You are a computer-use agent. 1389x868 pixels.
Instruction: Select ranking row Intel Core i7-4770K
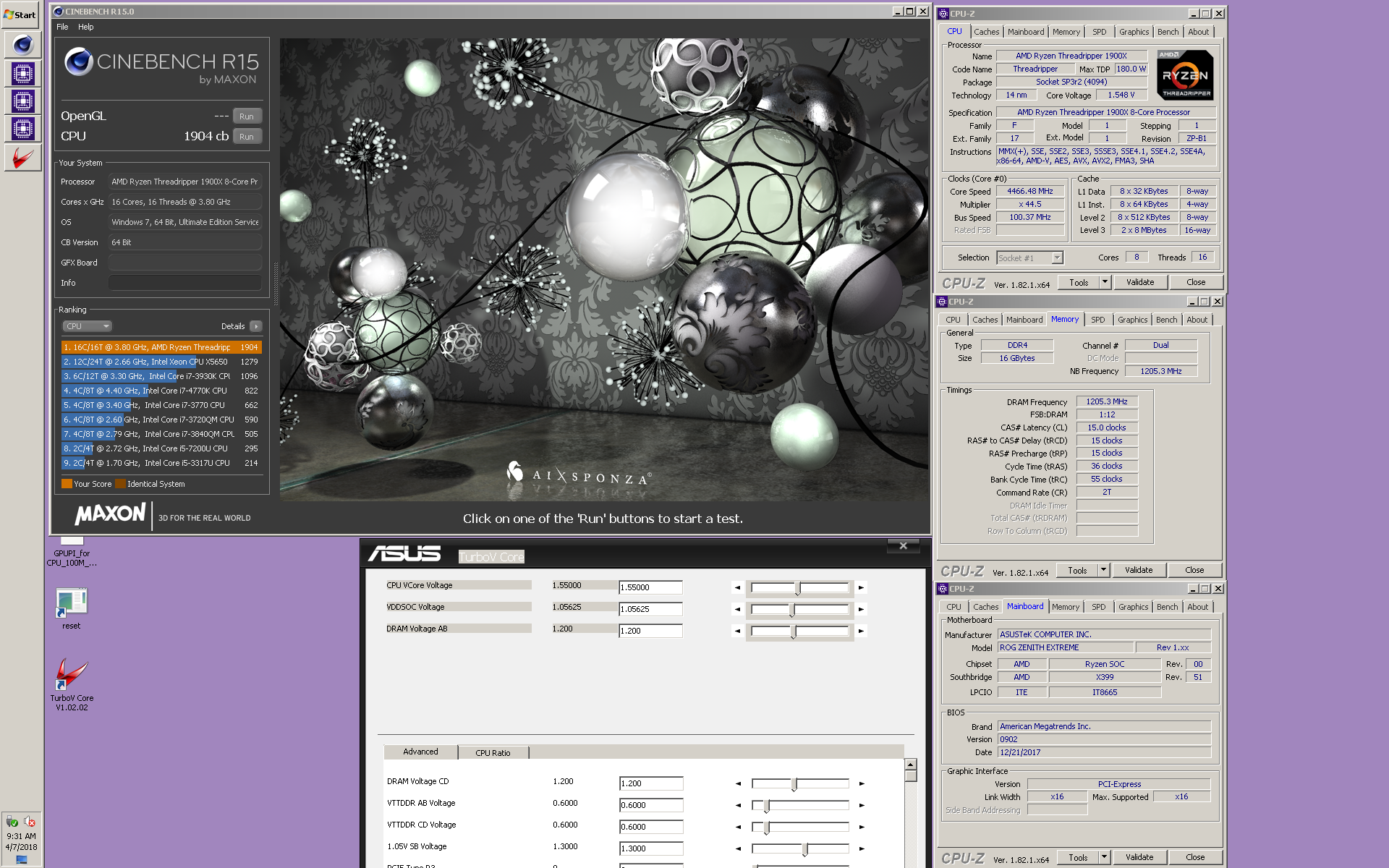[161, 391]
